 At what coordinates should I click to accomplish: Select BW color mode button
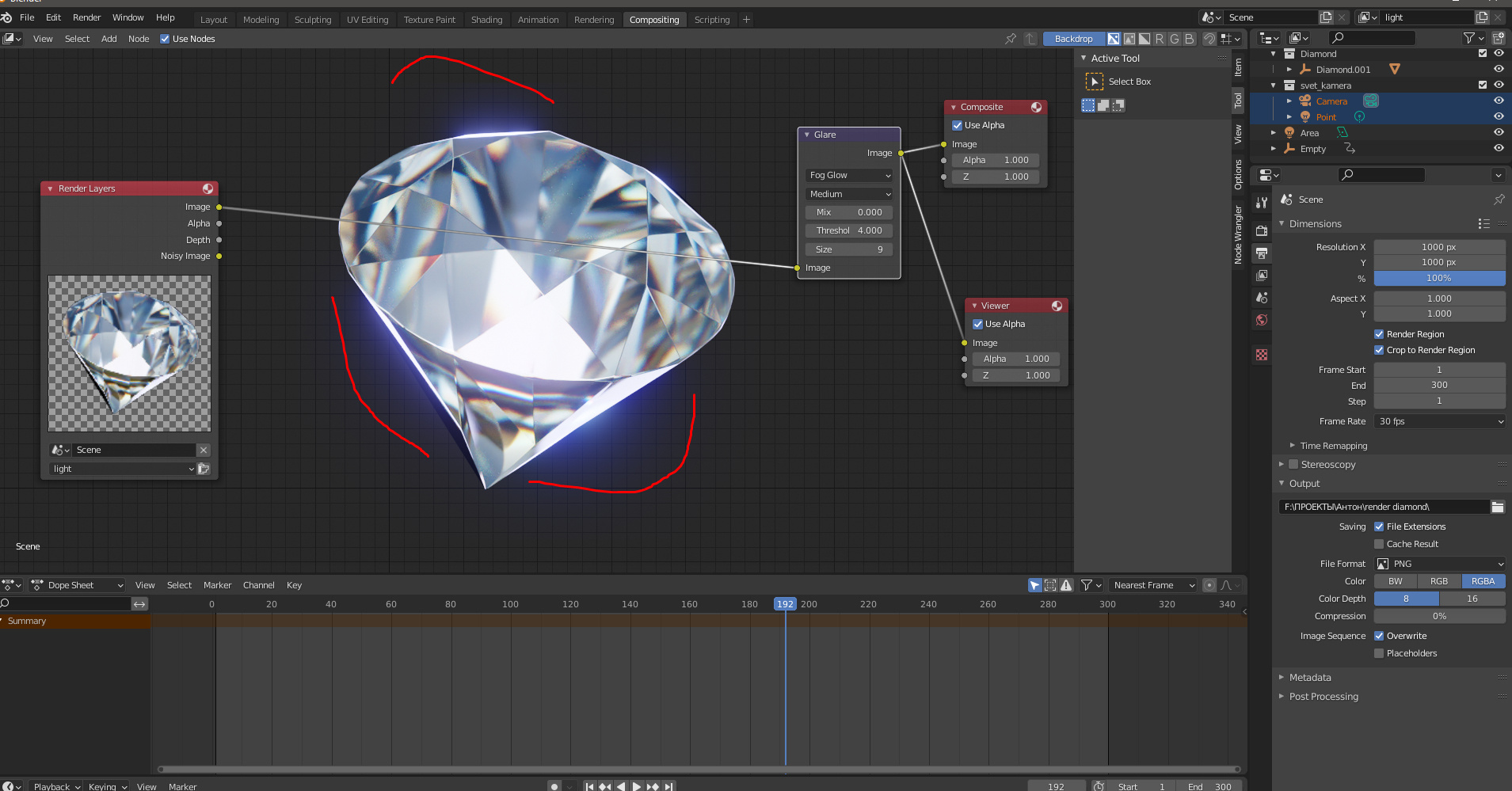click(1396, 581)
